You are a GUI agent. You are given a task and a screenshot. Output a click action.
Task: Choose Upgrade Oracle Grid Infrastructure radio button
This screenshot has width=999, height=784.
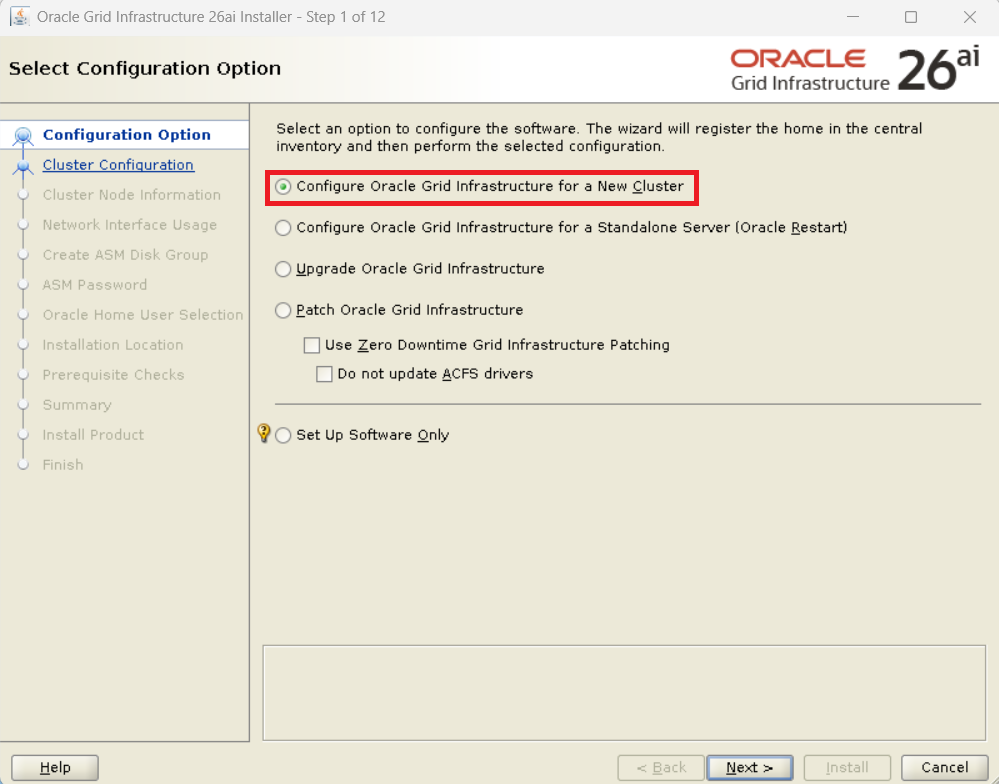coord(284,269)
